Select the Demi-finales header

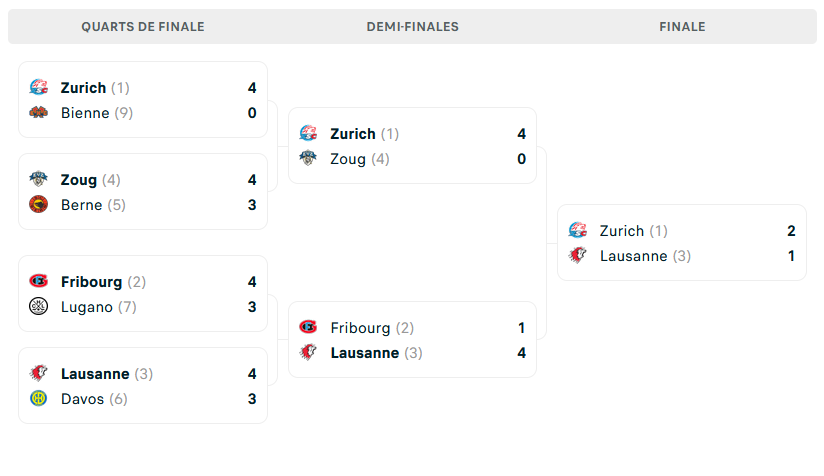(x=412, y=27)
